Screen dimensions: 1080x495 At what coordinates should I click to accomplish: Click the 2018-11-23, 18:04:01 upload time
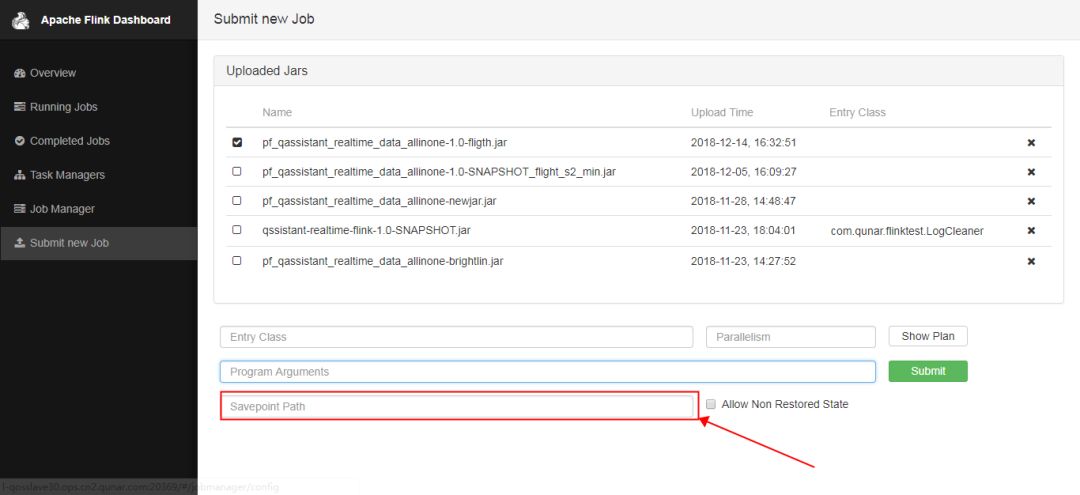tap(743, 230)
